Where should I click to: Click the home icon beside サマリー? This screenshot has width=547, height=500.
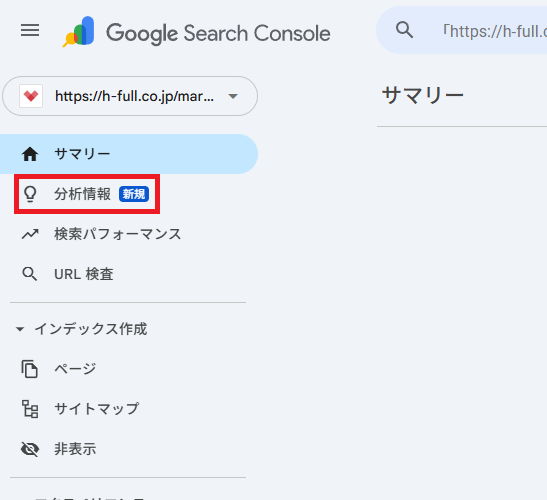point(30,154)
